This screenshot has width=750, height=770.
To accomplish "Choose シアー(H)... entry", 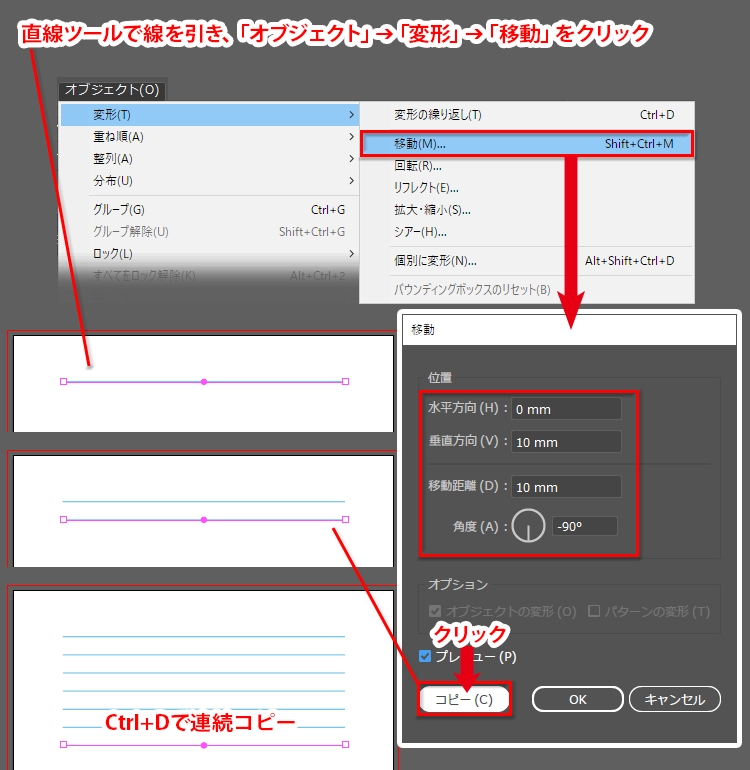I will 527,232.
